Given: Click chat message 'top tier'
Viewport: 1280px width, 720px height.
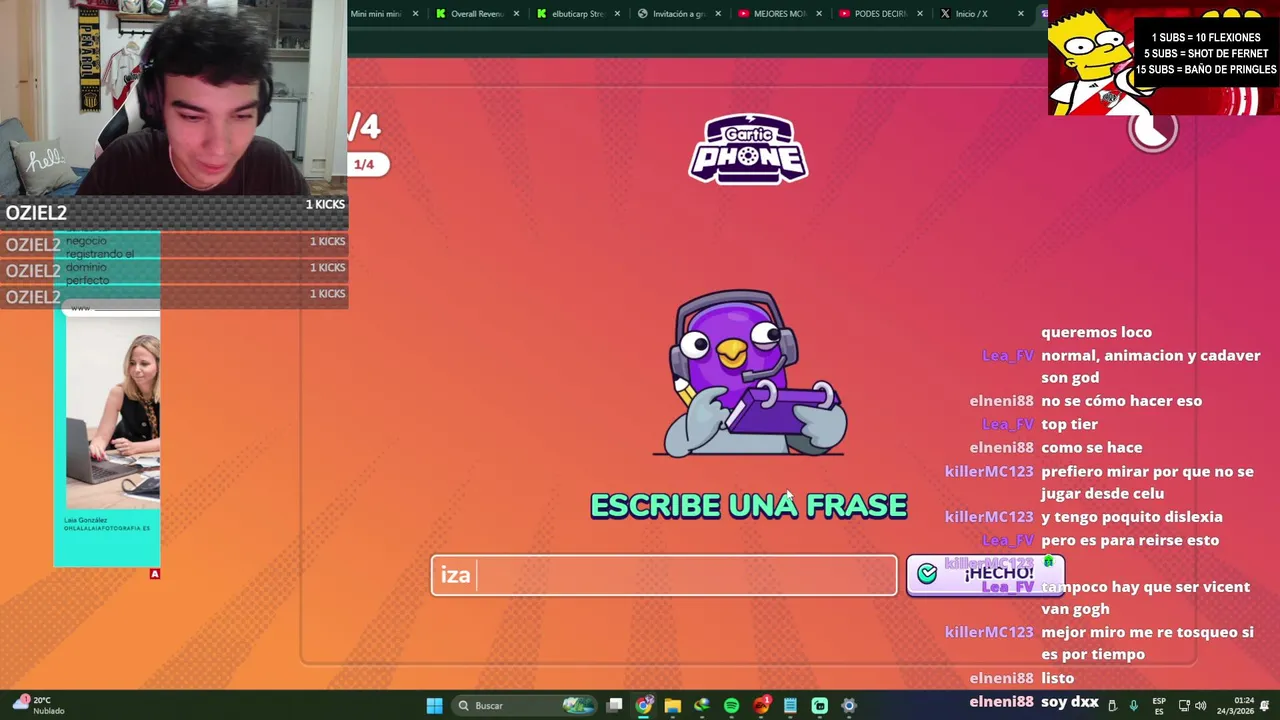Looking at the screenshot, I should 1069,424.
